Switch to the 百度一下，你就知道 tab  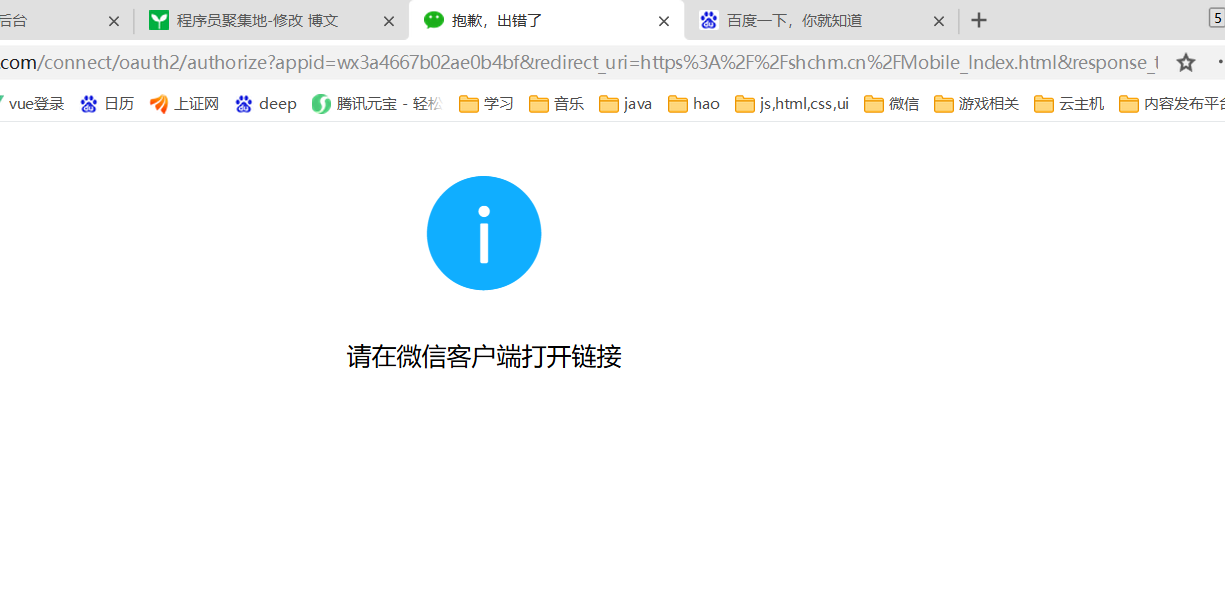coord(795,21)
